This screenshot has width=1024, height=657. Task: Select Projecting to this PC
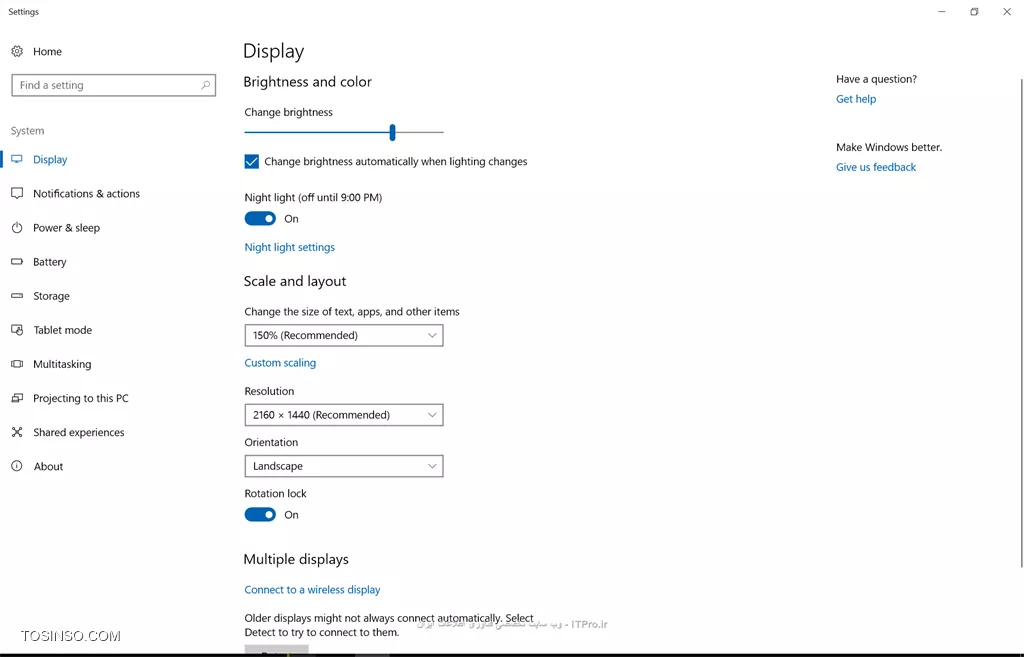click(x=81, y=398)
